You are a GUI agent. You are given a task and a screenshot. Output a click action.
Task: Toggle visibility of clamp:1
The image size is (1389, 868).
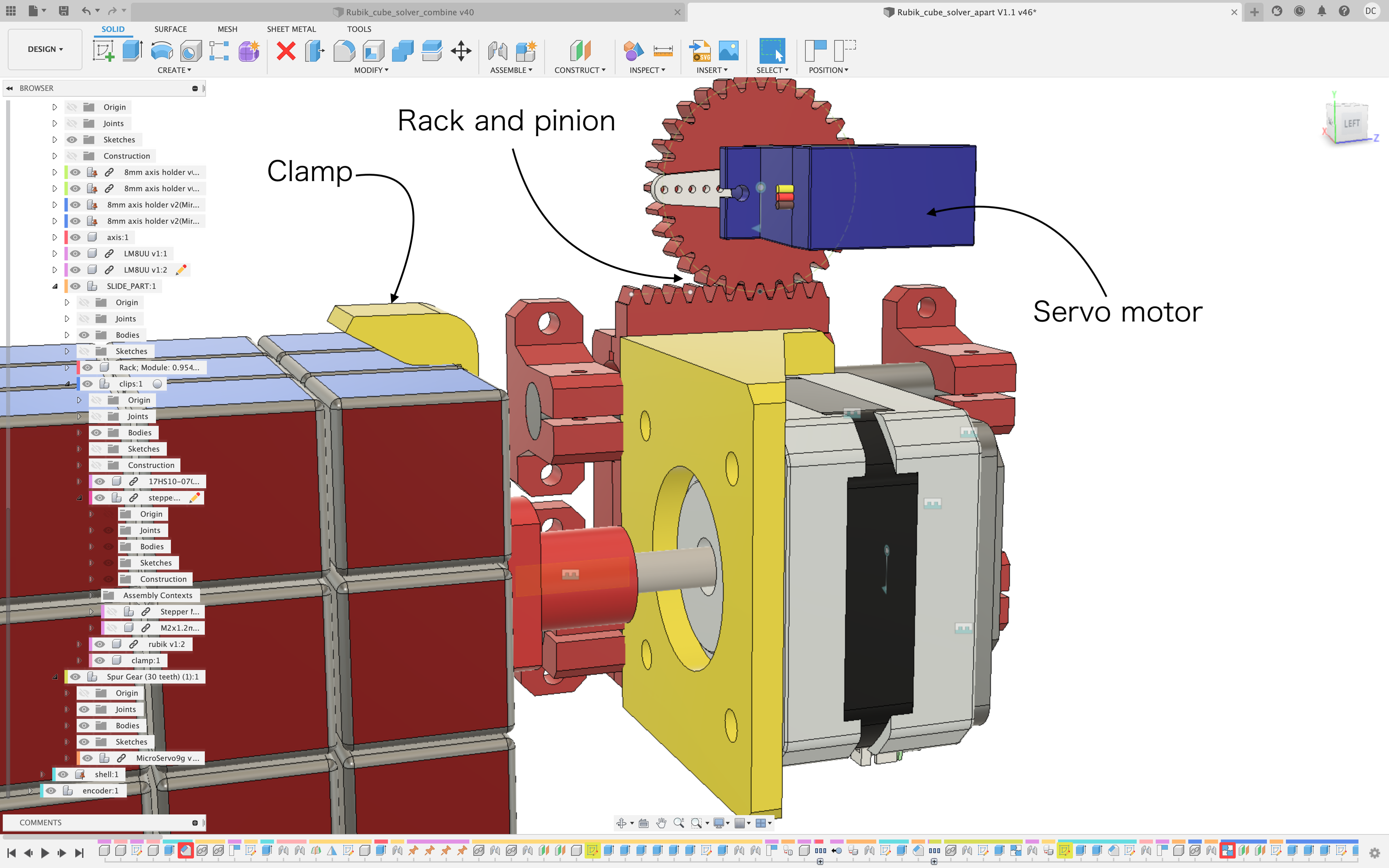[x=100, y=660]
